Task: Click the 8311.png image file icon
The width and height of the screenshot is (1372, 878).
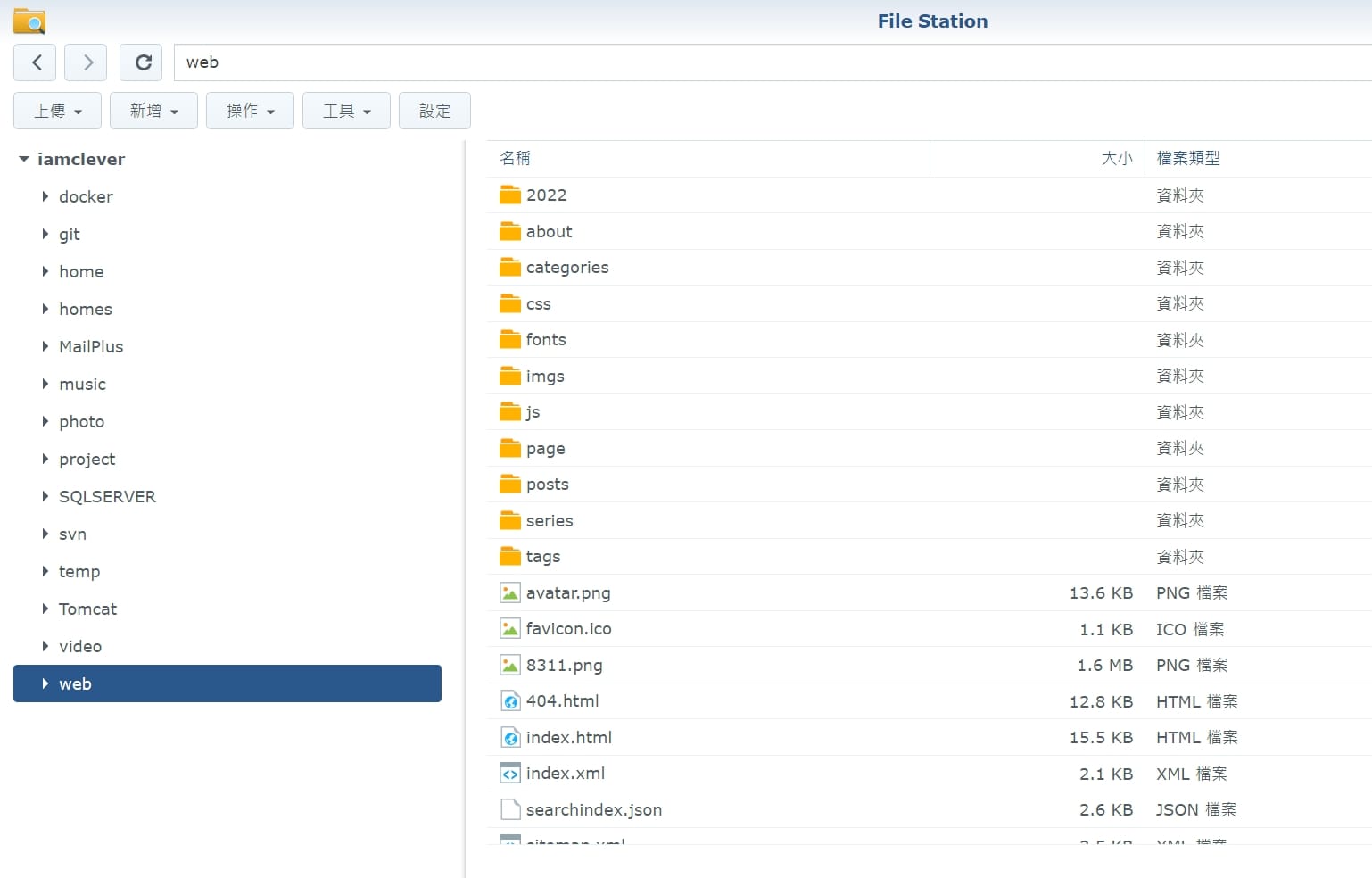Action: click(510, 665)
